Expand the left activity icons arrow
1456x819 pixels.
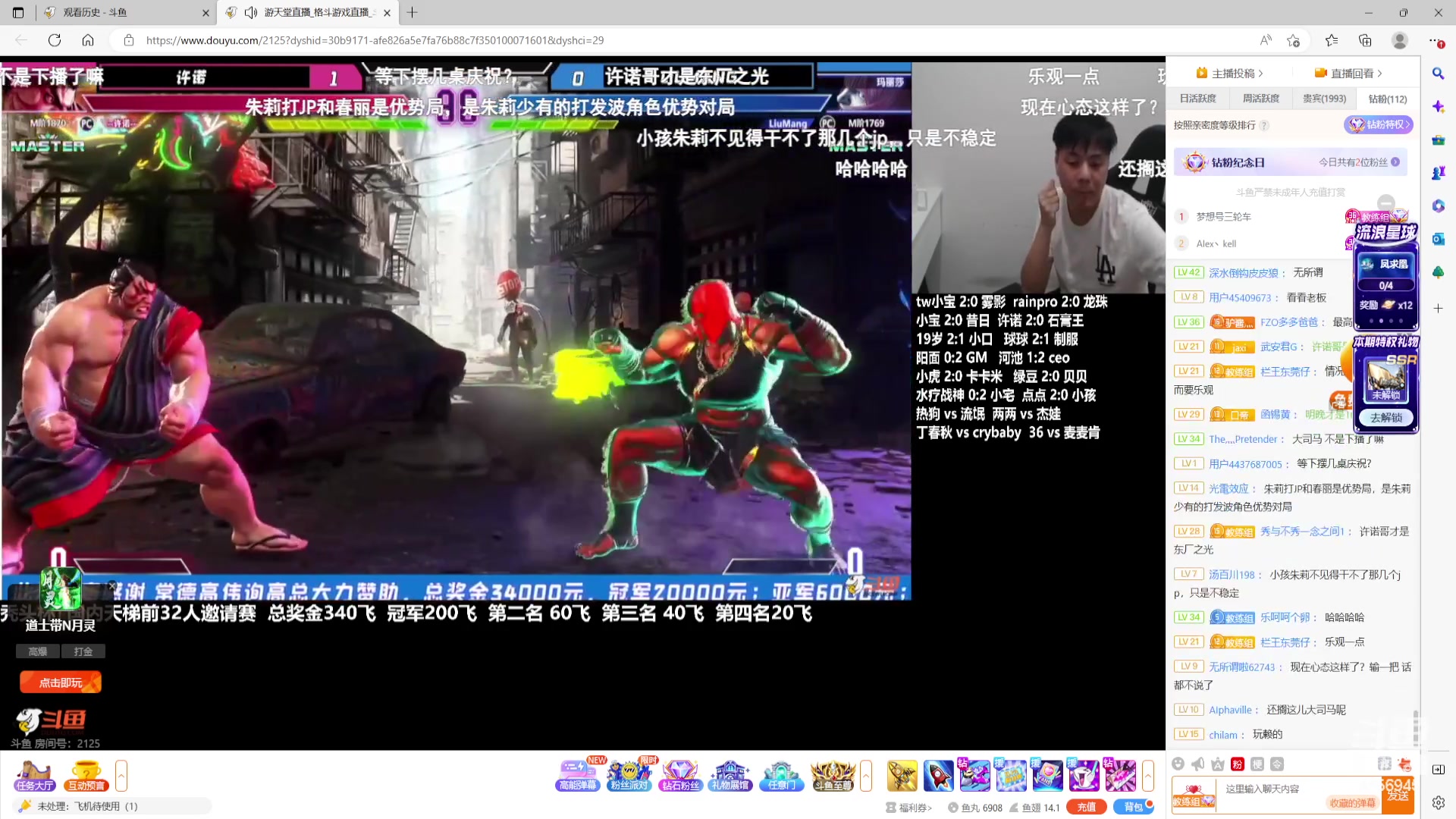121,776
